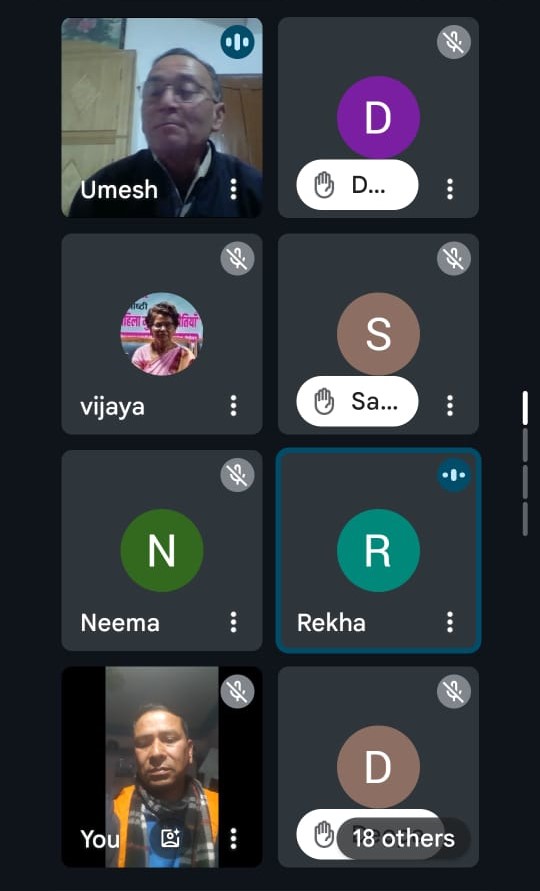Click the speaking indicator on Umesh's tile

point(238,42)
